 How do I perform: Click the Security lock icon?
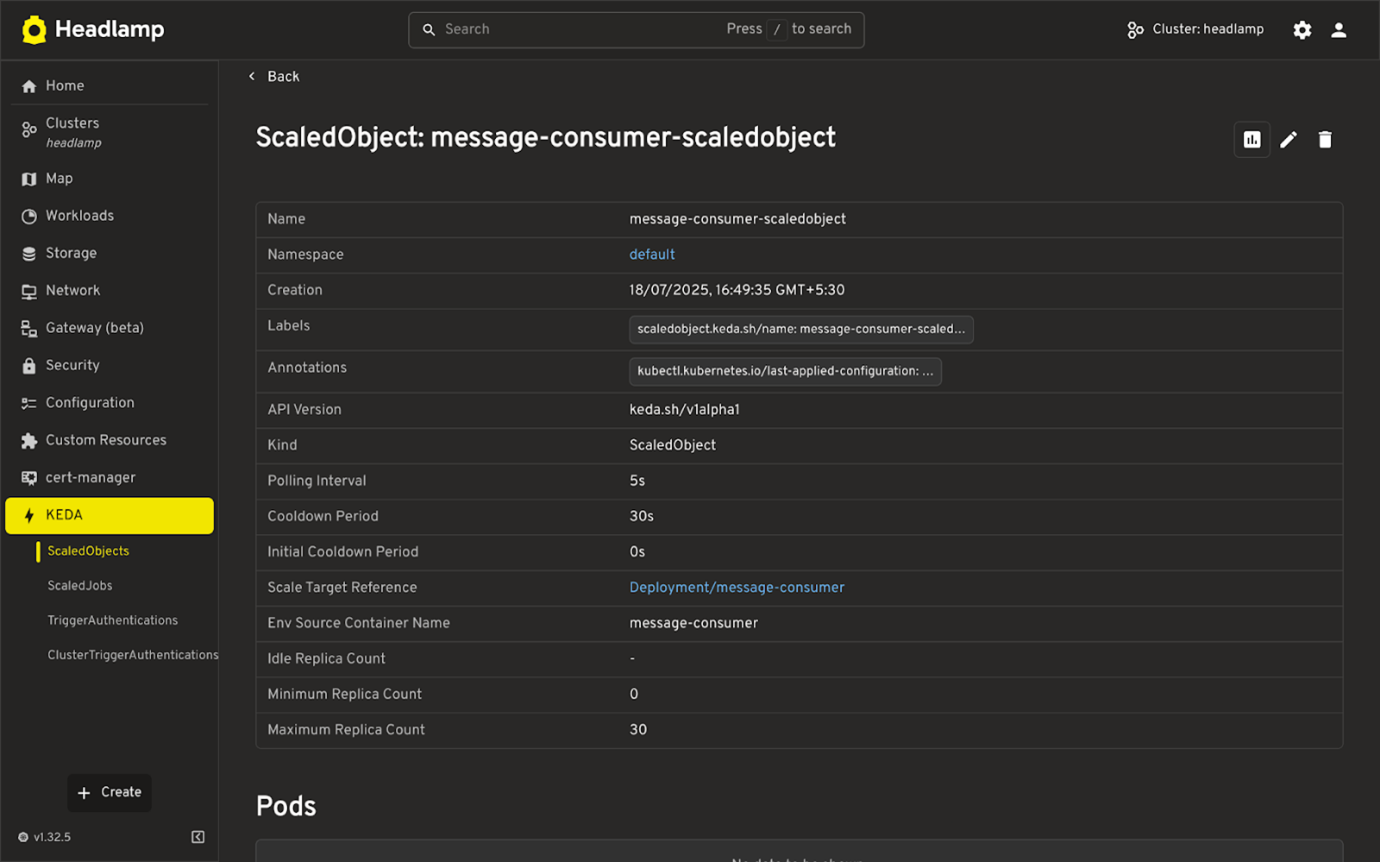tap(29, 366)
